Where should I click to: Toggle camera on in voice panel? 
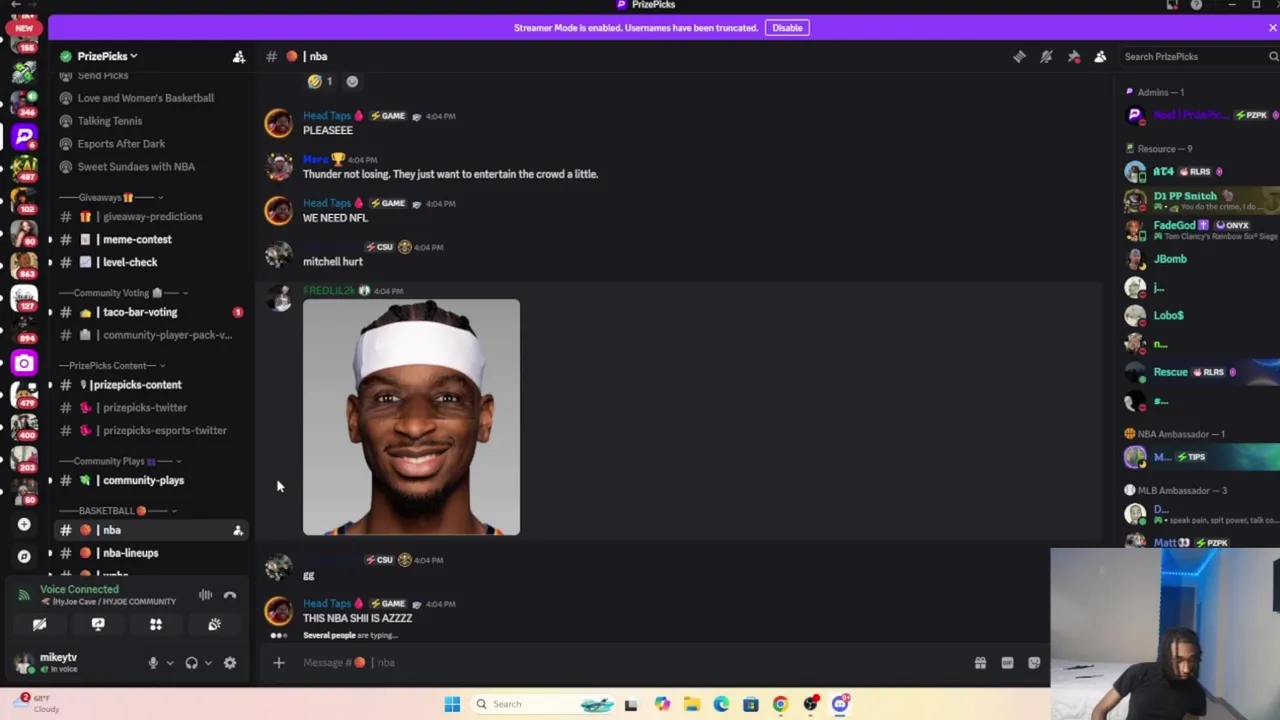[39, 624]
